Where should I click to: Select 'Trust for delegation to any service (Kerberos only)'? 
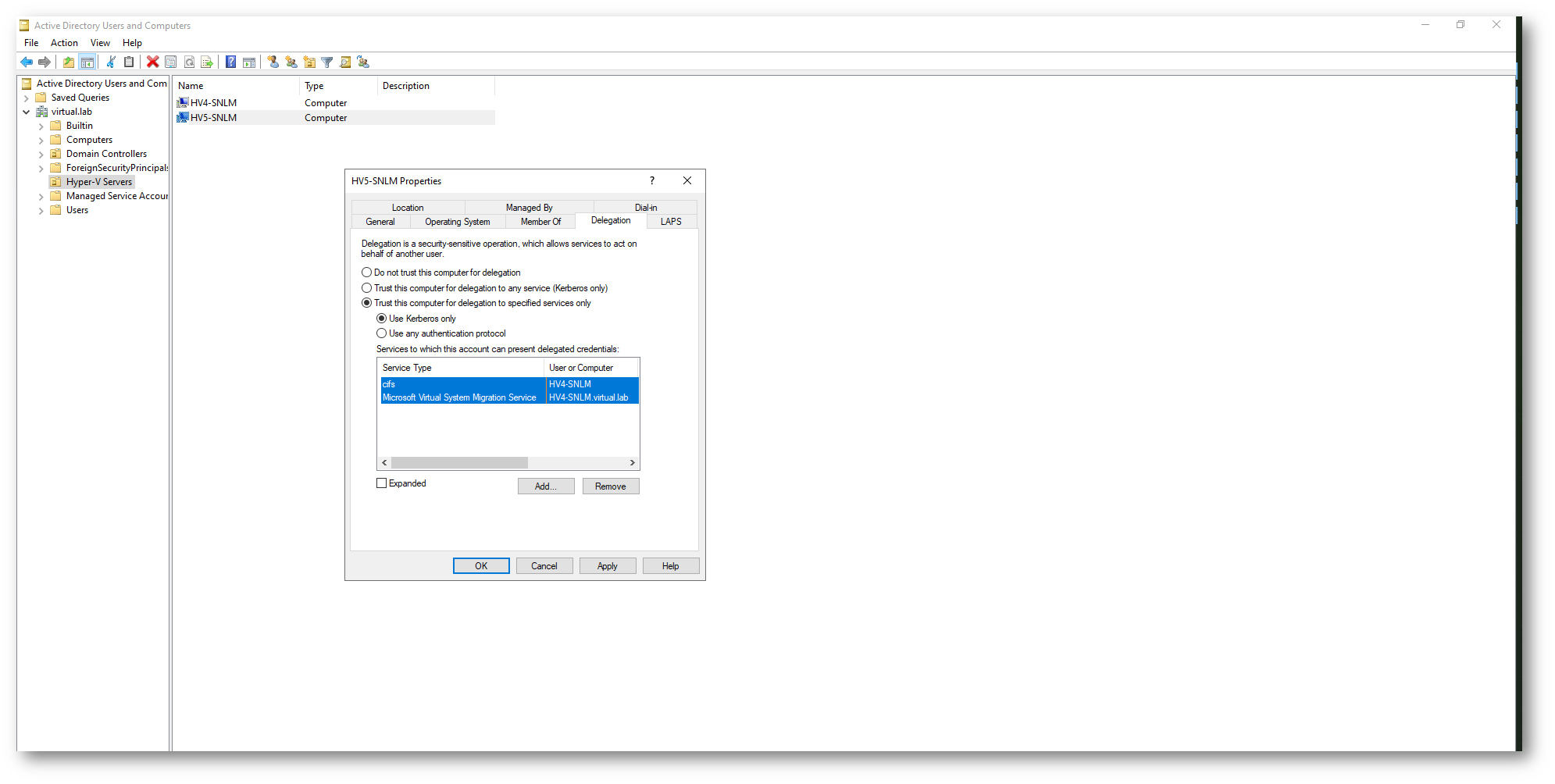click(x=366, y=288)
